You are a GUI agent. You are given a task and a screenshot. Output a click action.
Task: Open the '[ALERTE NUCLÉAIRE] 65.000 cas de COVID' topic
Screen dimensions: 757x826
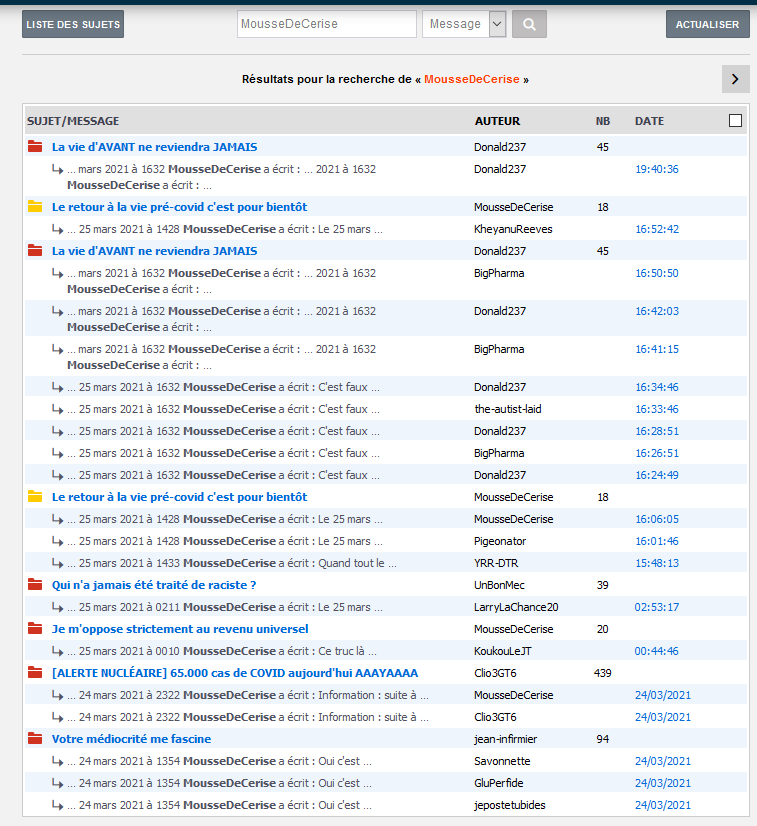235,673
